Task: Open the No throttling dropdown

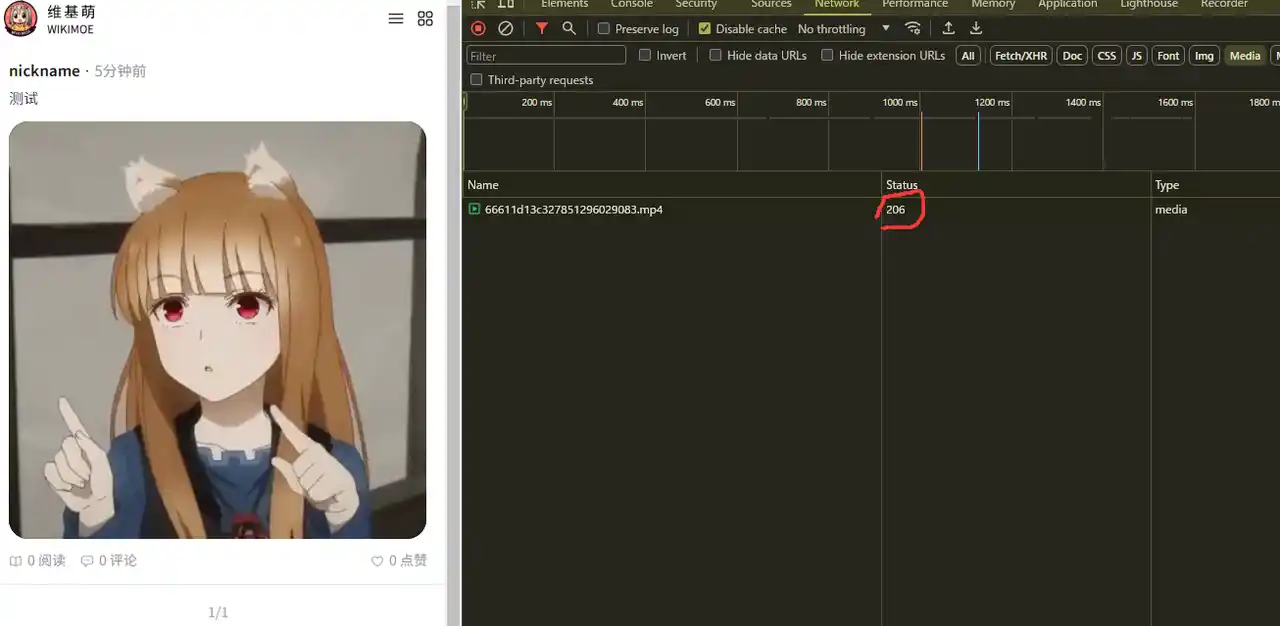Action: coord(843,29)
